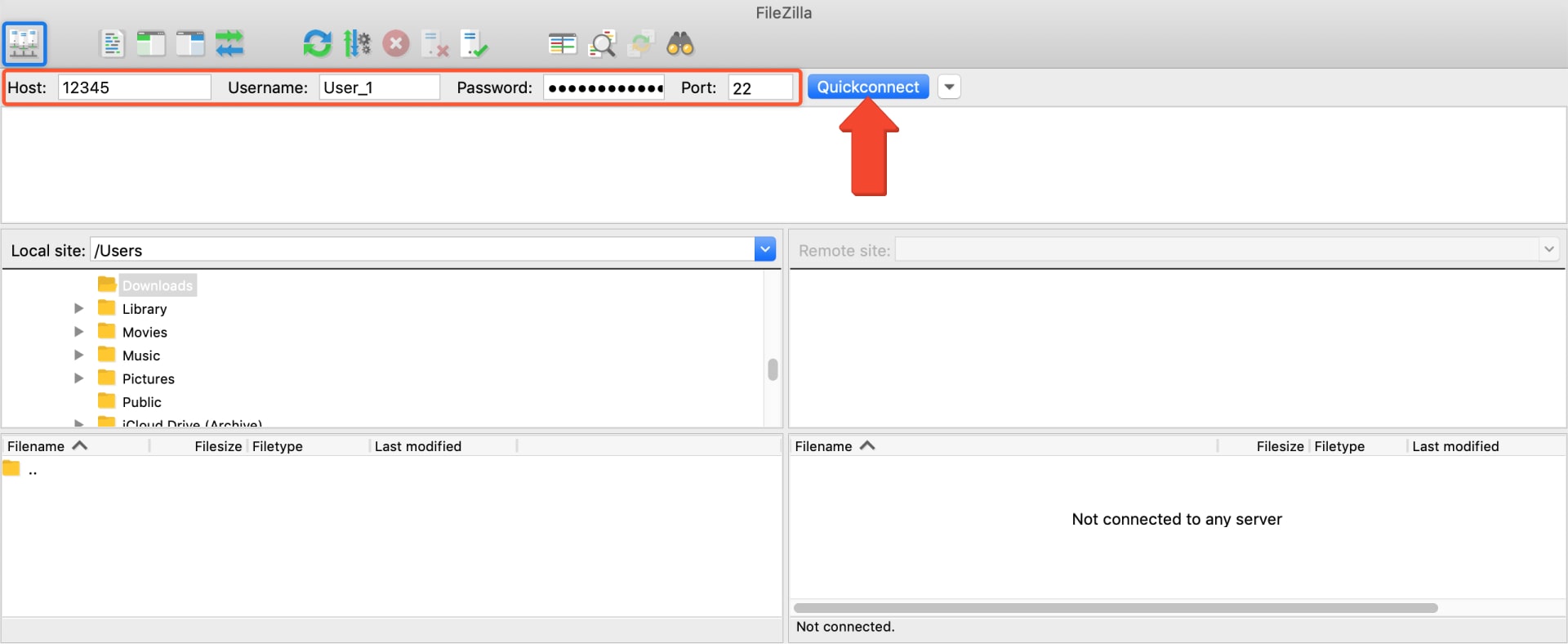Toggle processing of the transfer queue
The width and height of the screenshot is (1568, 644).
point(357,43)
